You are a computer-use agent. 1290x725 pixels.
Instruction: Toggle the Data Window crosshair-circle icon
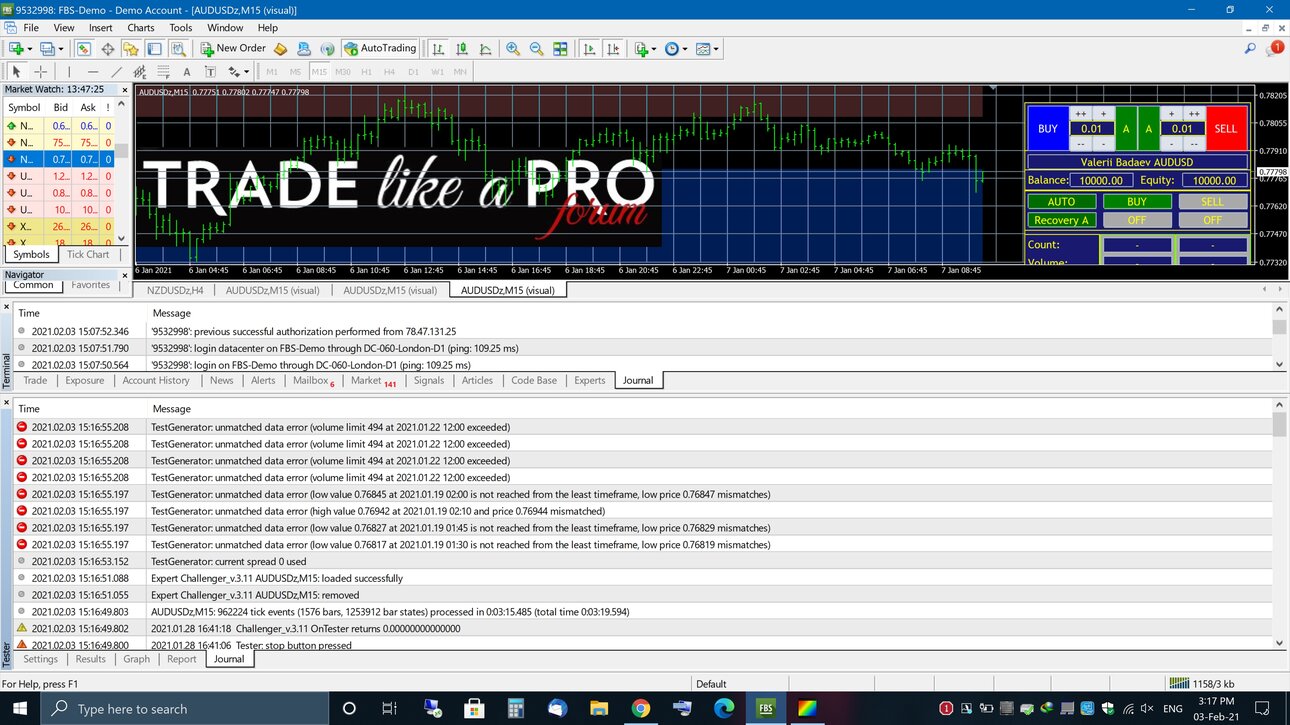pyautogui.click(x=107, y=48)
